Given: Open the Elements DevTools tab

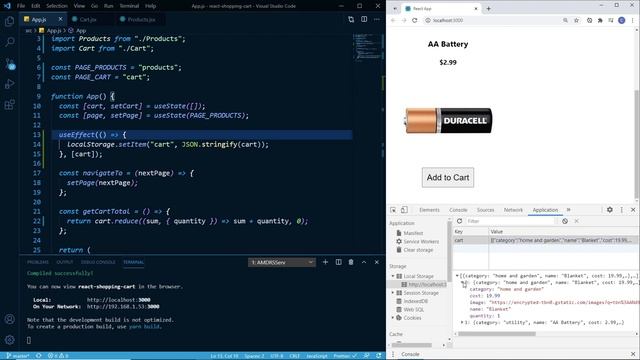Looking at the screenshot, I should [429, 210].
